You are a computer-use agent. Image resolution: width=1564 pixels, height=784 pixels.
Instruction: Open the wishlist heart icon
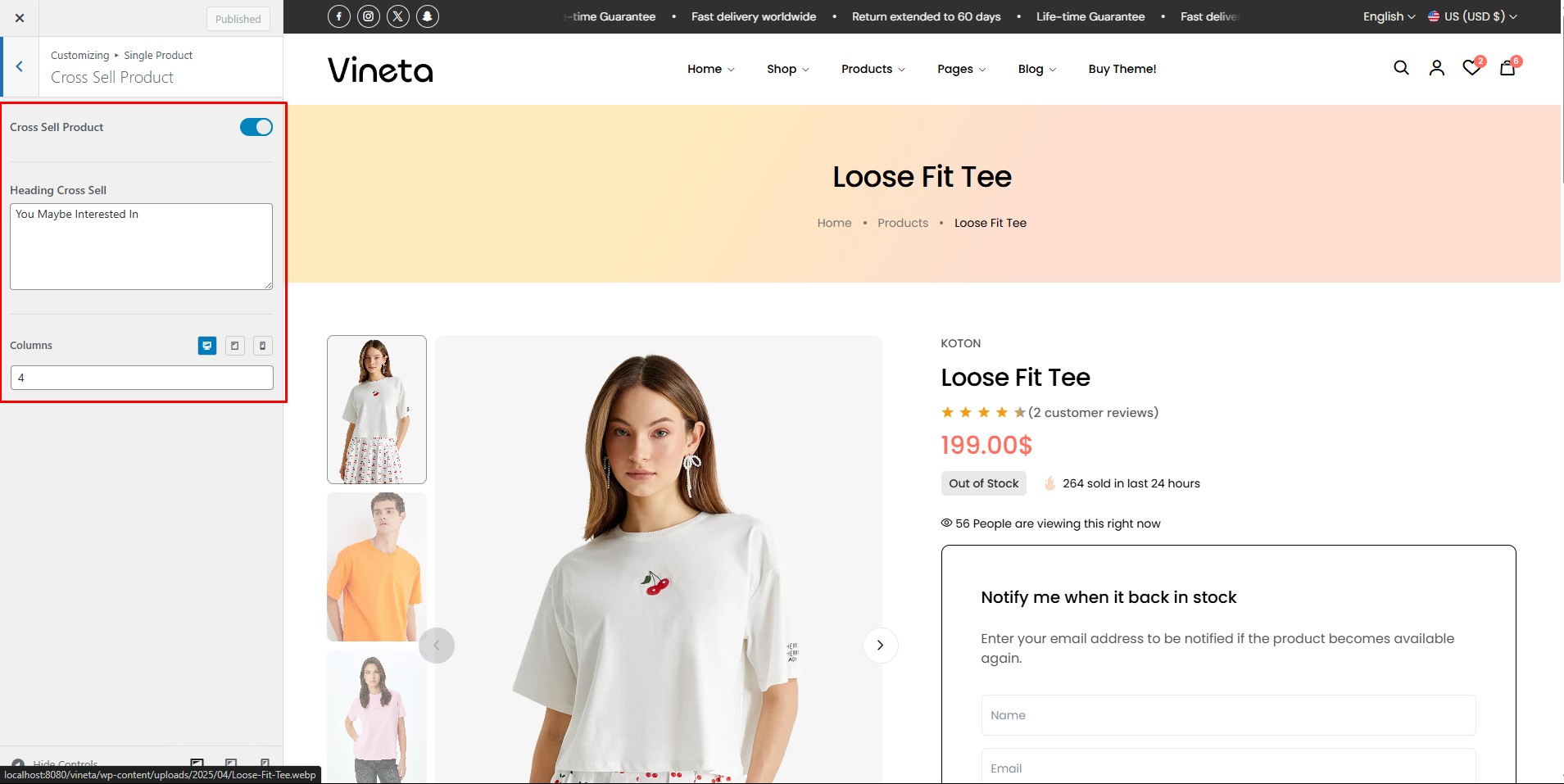pos(1472,68)
